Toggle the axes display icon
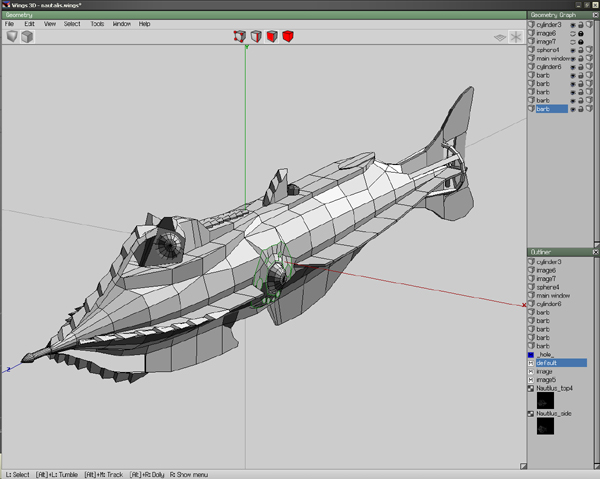Screen dimensions: 600x479 tap(516, 37)
